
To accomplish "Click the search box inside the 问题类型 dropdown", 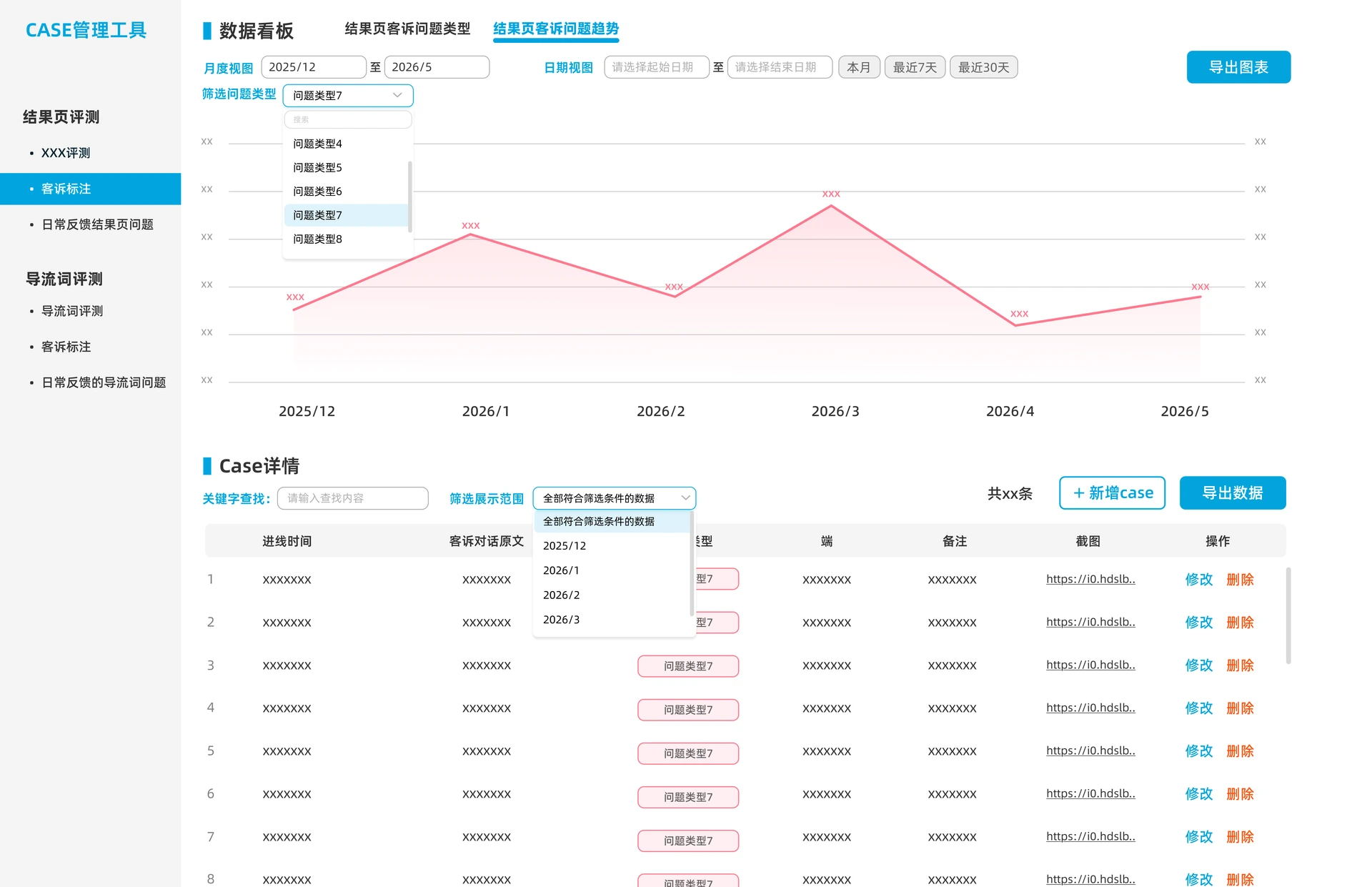I will (348, 119).
